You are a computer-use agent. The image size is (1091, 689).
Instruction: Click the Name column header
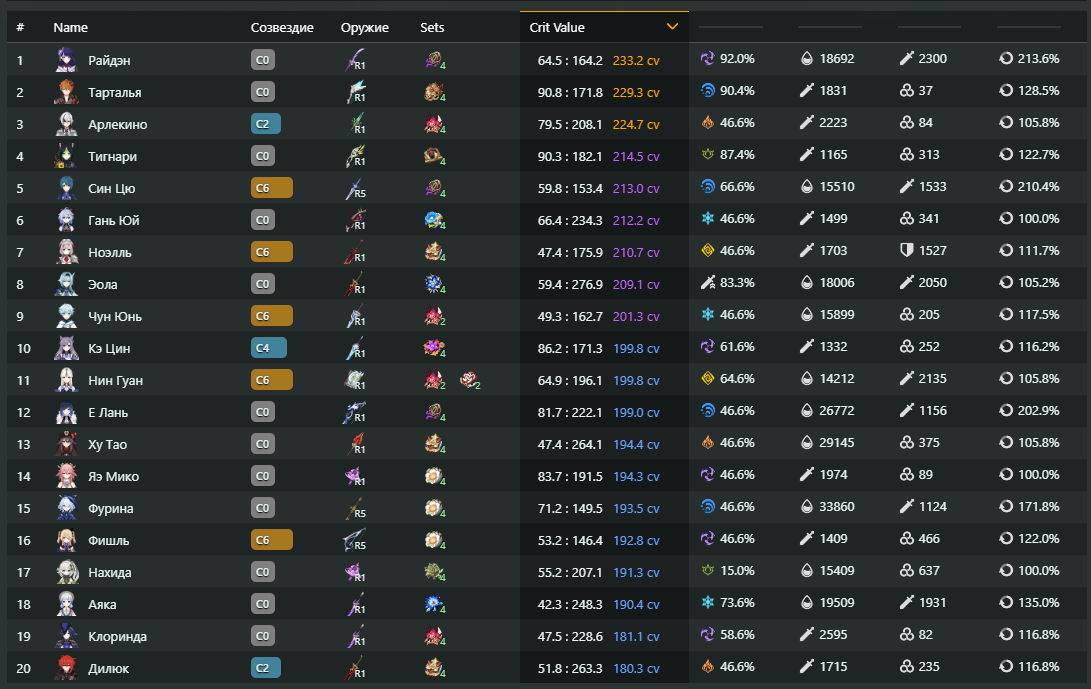click(70, 28)
